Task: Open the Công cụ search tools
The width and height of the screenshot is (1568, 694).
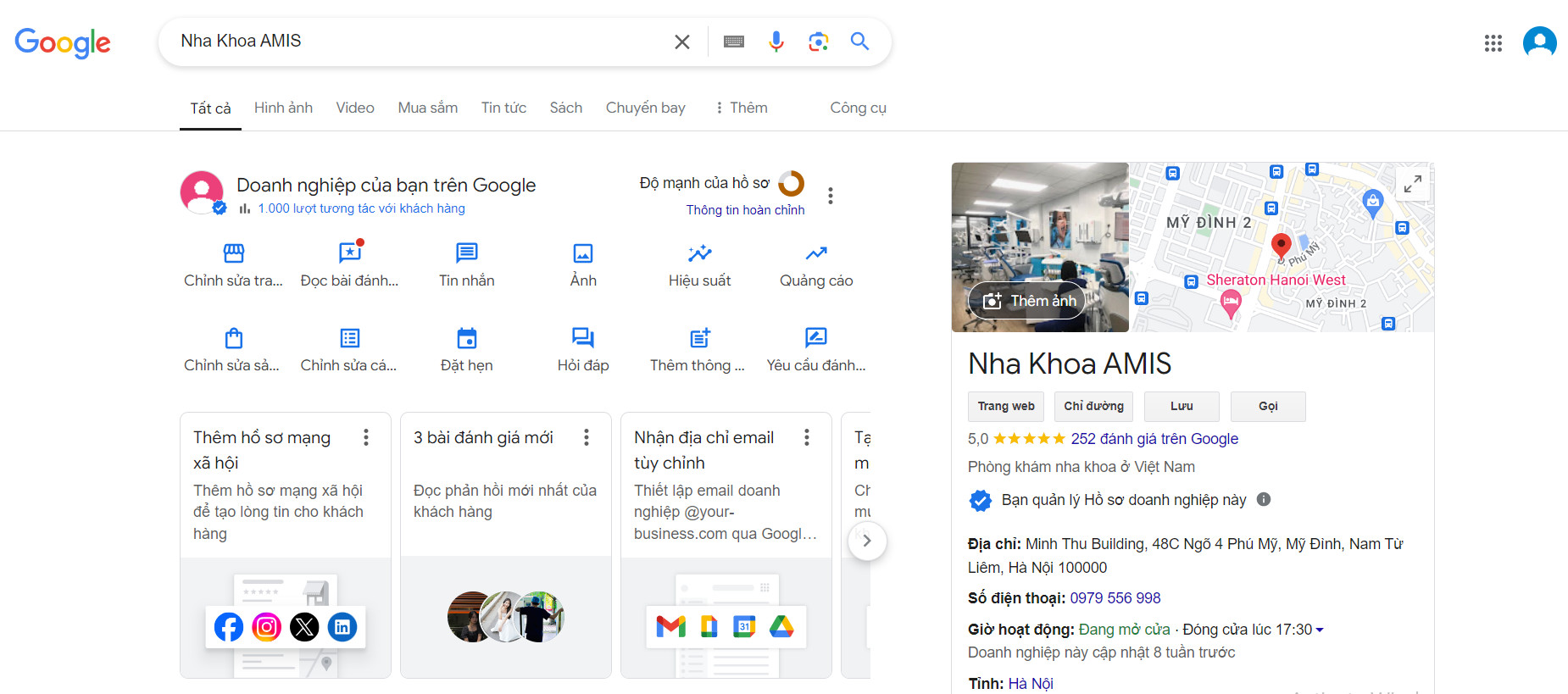Action: point(858,108)
